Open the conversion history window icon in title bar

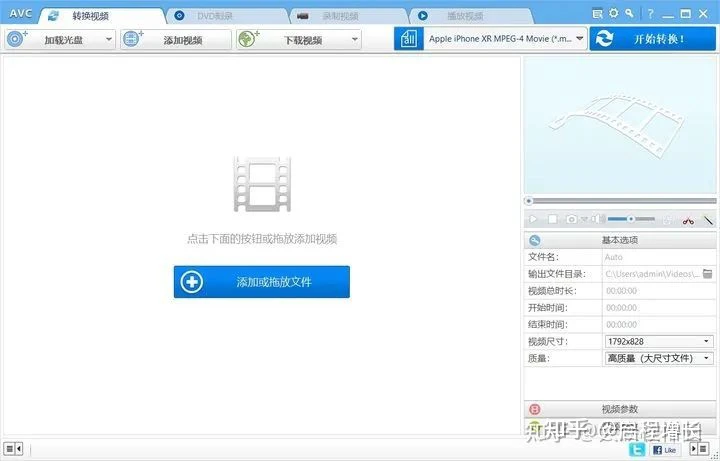597,14
